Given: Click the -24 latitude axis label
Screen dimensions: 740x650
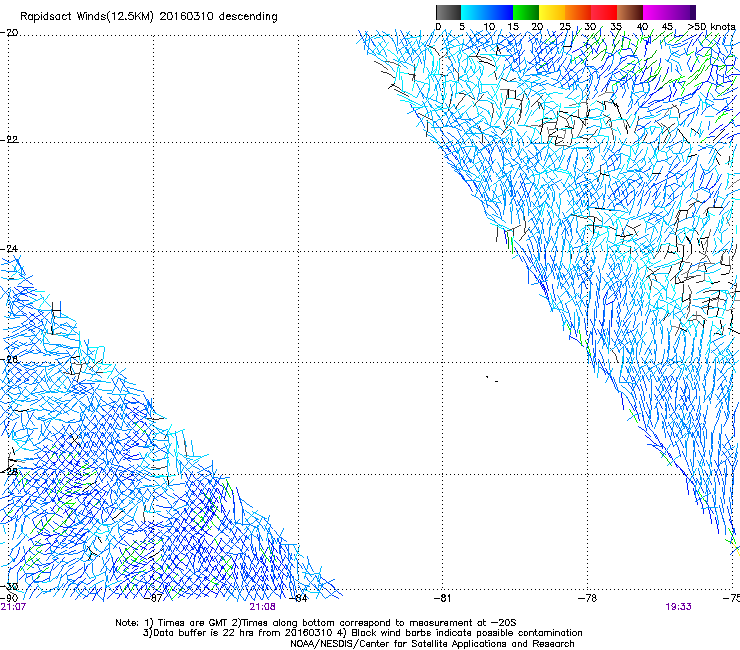Looking at the screenshot, I should click(x=9, y=249).
